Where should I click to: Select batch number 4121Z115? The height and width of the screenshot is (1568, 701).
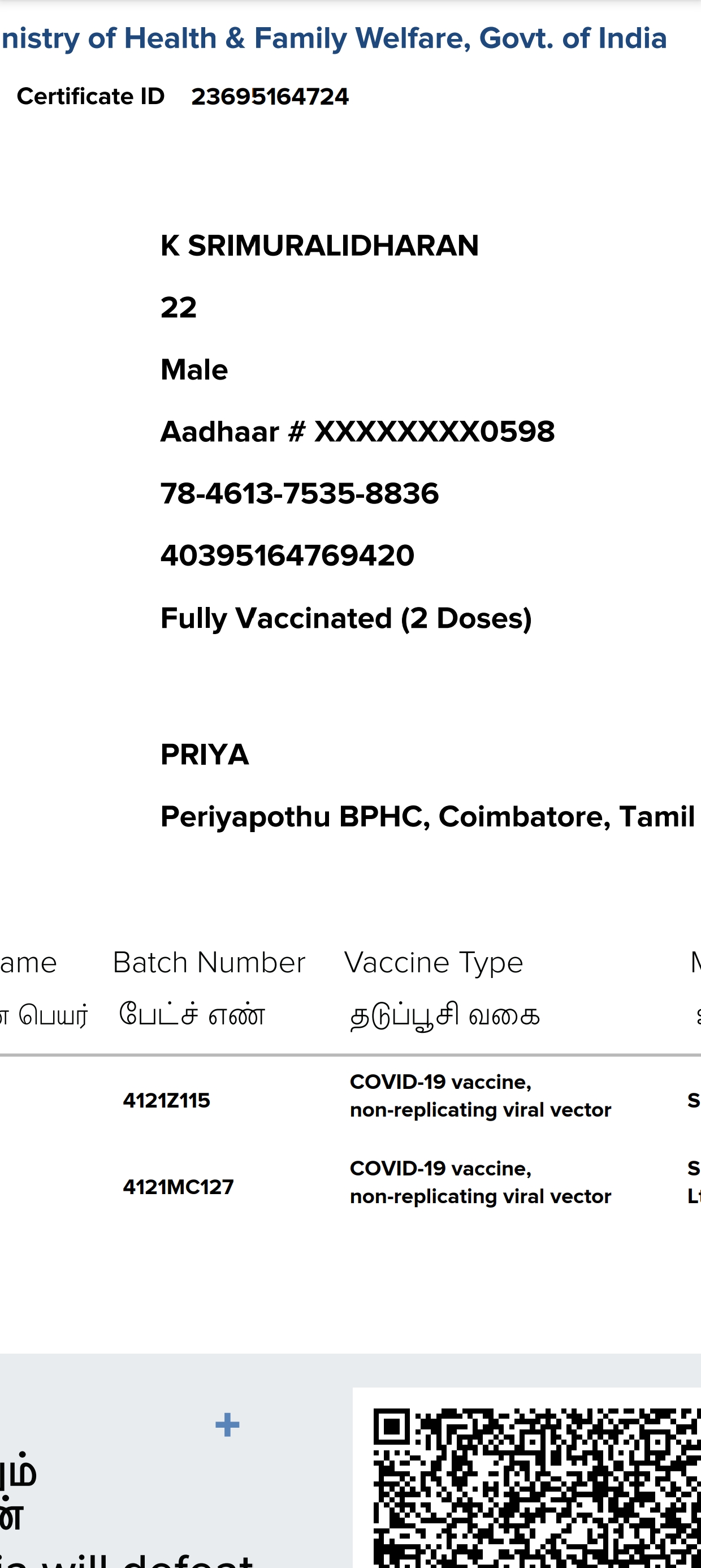coord(166,1101)
